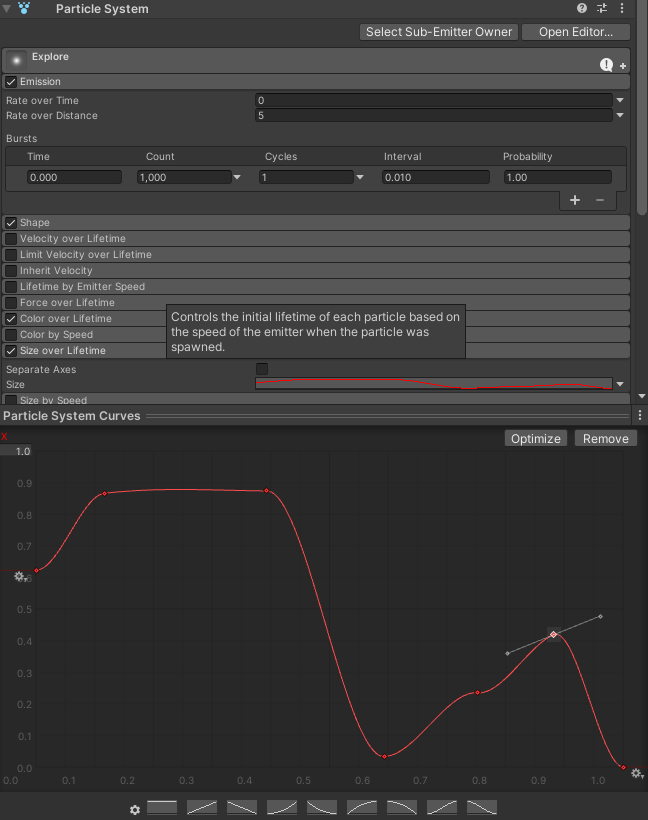
Task: Enable Limit Velocity over Lifetime checkbox
Action: tap(11, 255)
